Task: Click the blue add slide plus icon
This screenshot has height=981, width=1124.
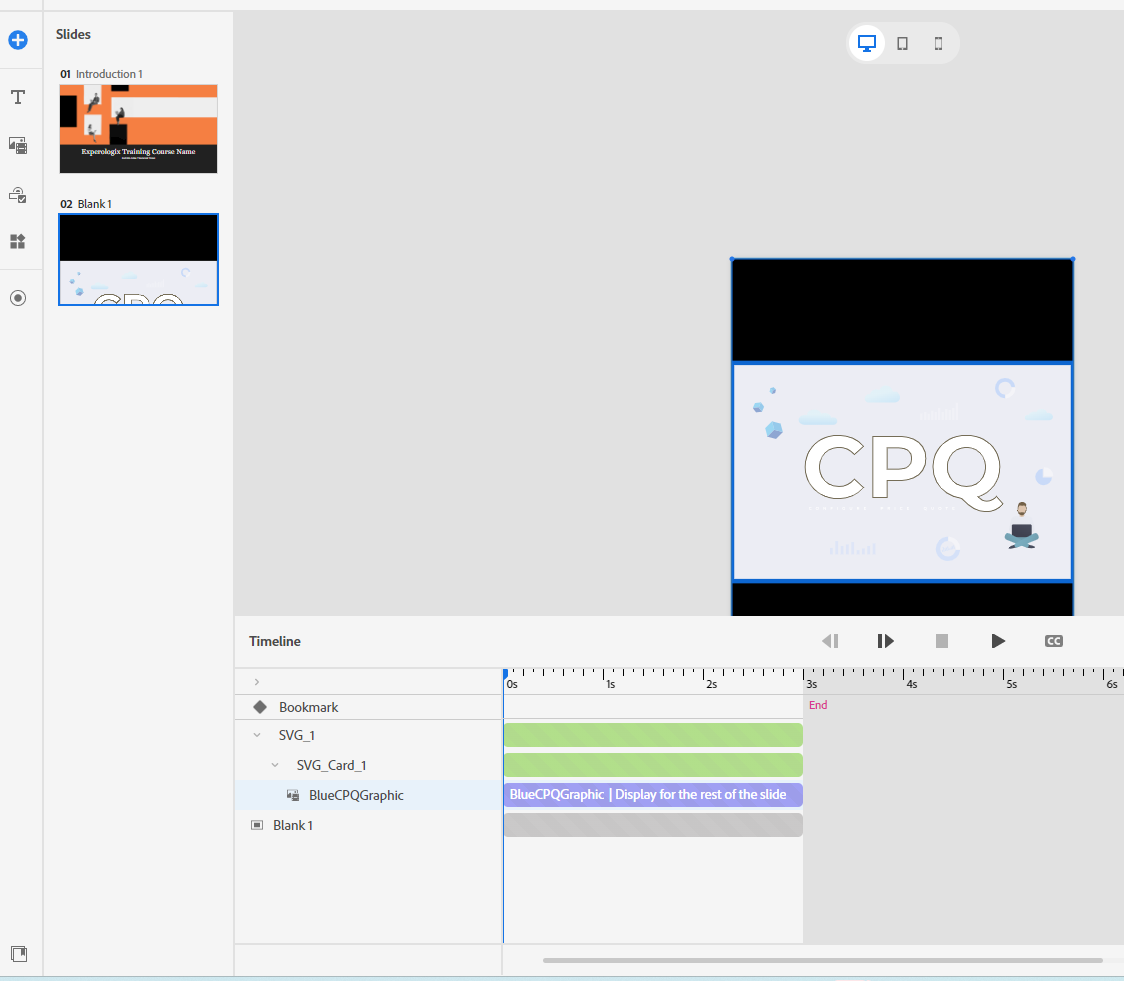Action: click(18, 41)
